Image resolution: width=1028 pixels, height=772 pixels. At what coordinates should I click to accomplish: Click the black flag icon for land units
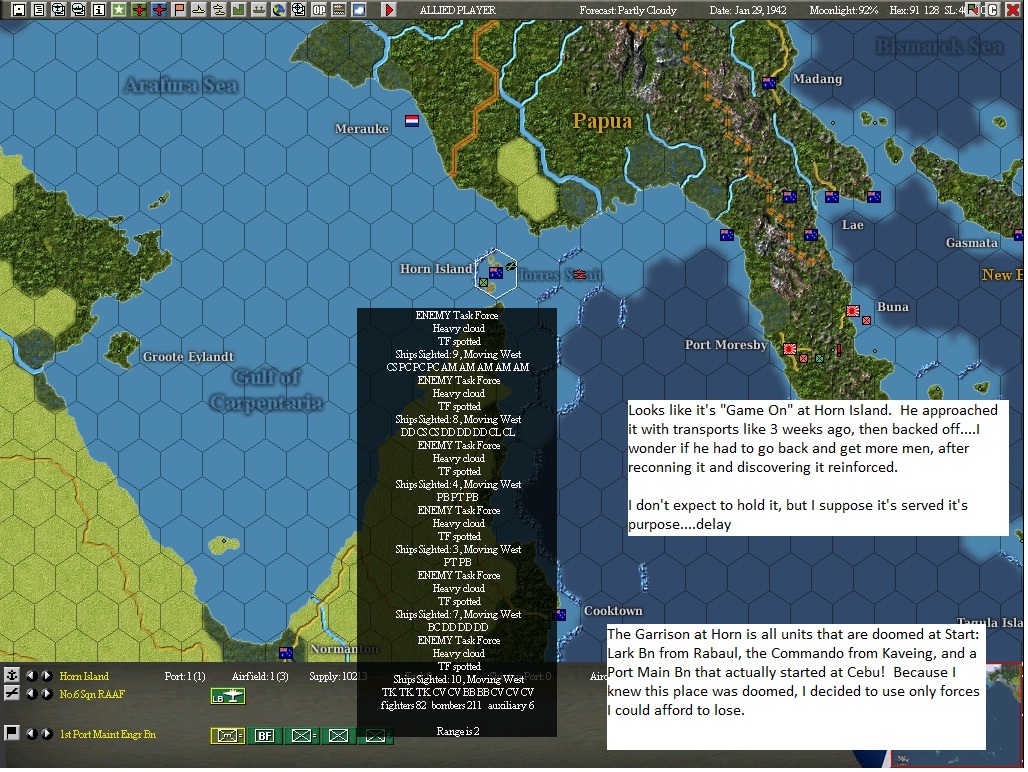tap(11, 733)
